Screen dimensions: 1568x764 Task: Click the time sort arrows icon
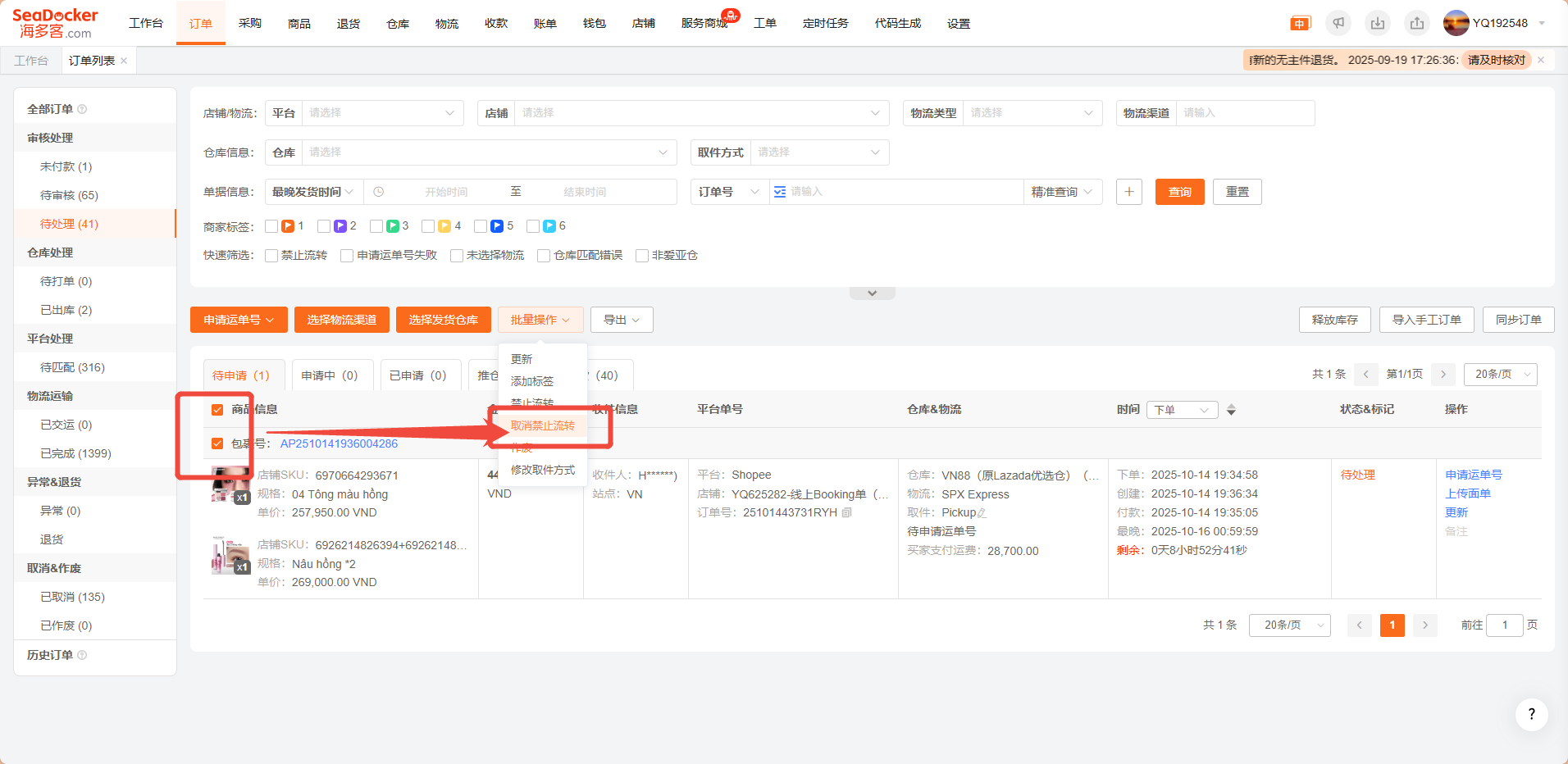pos(1231,410)
